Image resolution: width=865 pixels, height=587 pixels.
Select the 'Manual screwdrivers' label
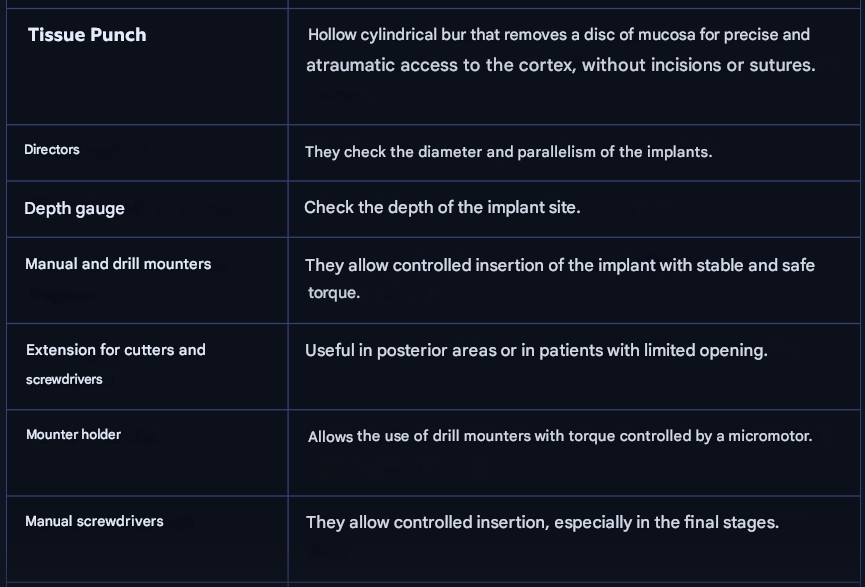tap(94, 522)
